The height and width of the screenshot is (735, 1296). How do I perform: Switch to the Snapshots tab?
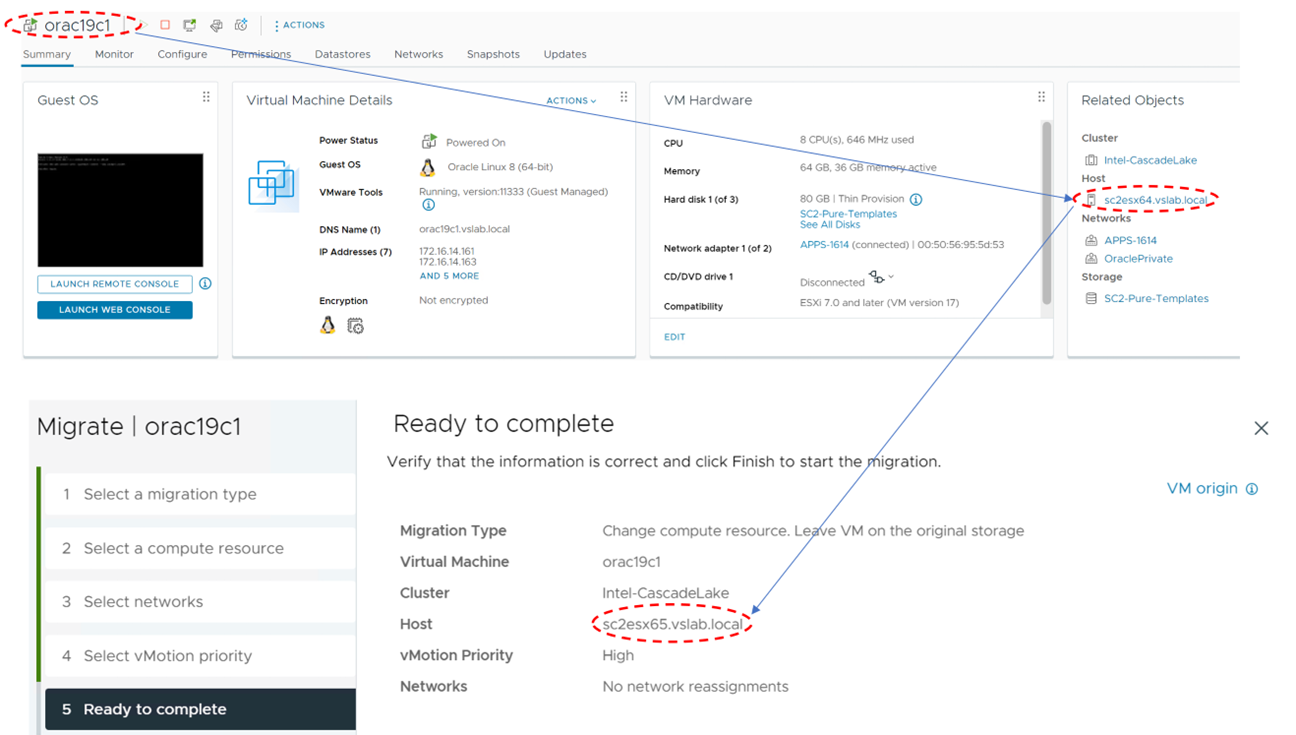pos(493,54)
